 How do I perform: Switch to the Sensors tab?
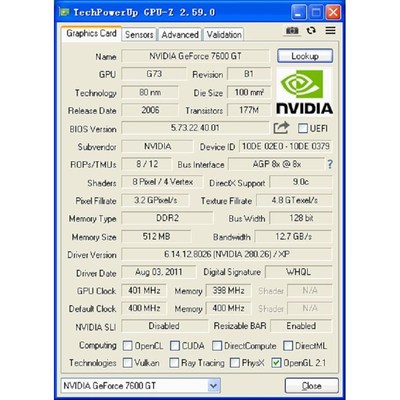pos(139,35)
